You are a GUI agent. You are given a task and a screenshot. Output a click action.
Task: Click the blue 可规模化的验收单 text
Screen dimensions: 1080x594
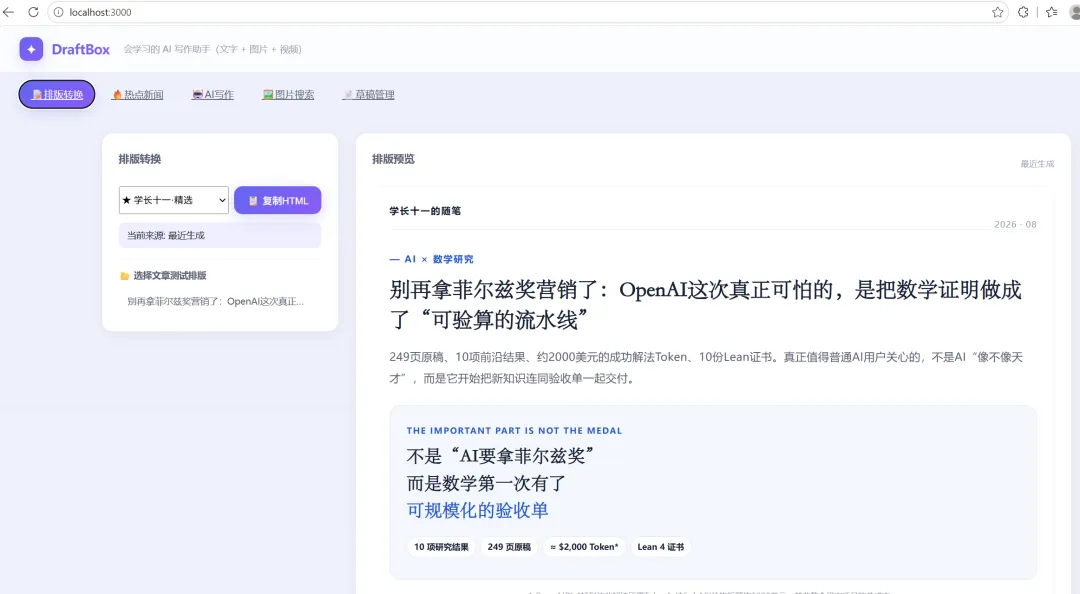(x=477, y=511)
